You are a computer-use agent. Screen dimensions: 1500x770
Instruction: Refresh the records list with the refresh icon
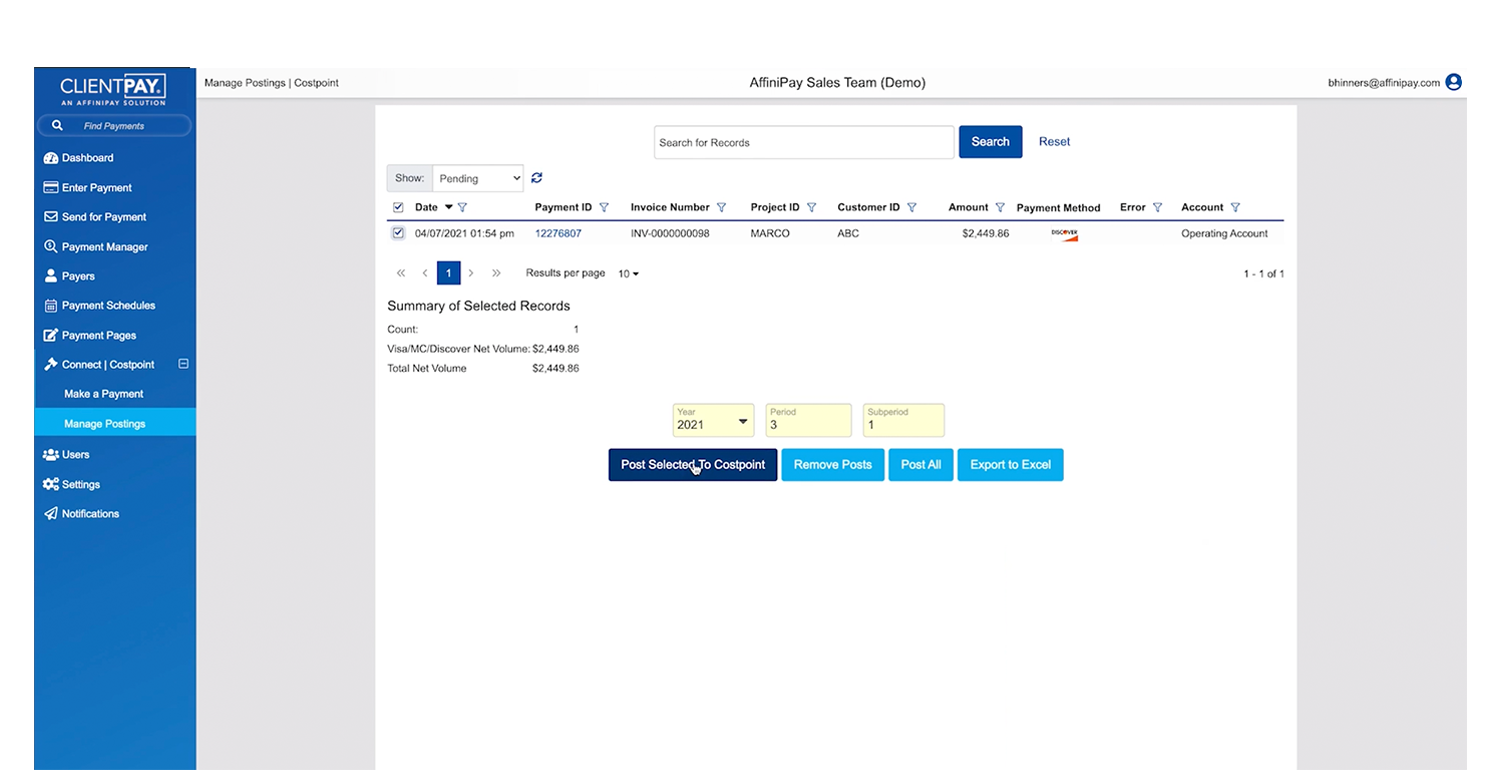[x=537, y=178]
